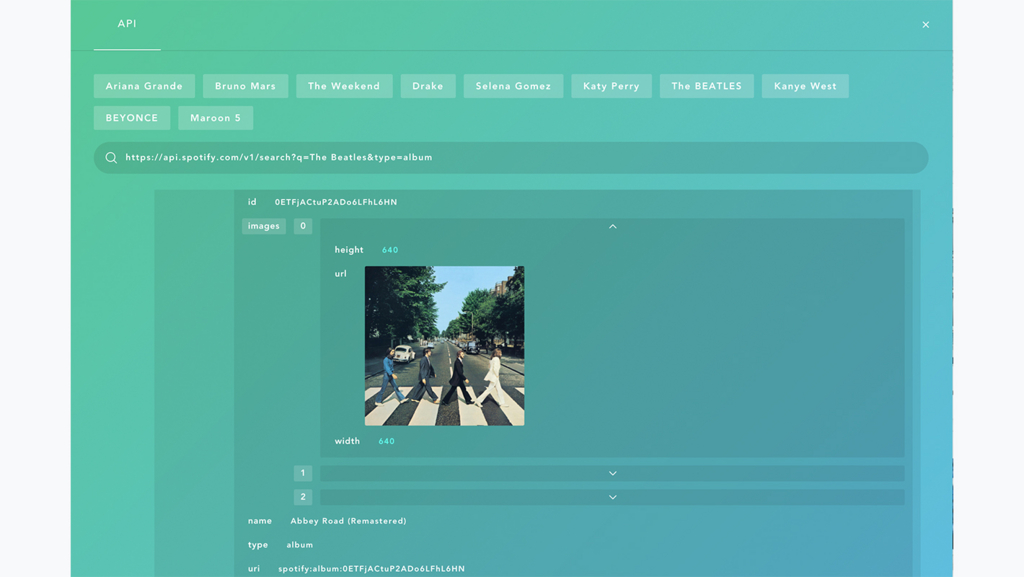Click the search magnifier icon
Screen dimensions: 1024x577
tap(111, 158)
